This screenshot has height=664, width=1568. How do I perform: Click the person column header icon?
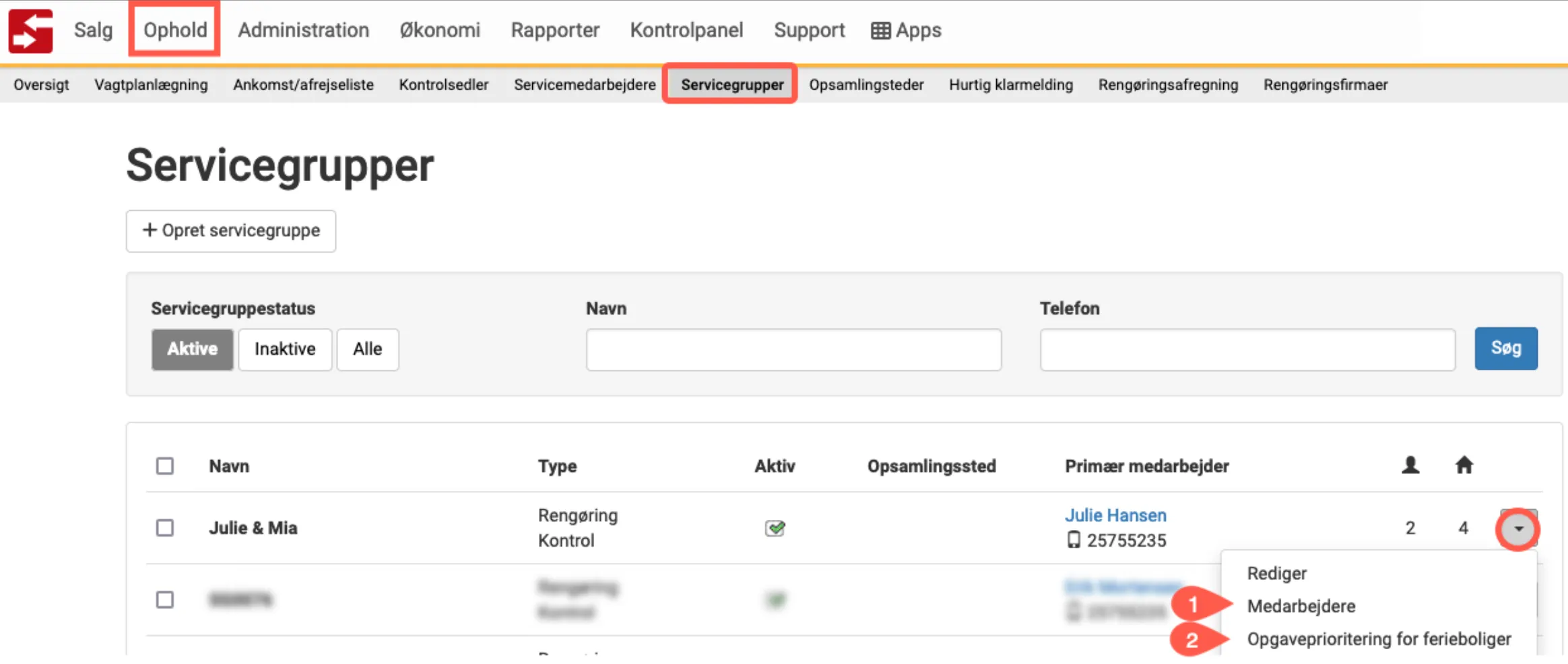tap(1410, 465)
